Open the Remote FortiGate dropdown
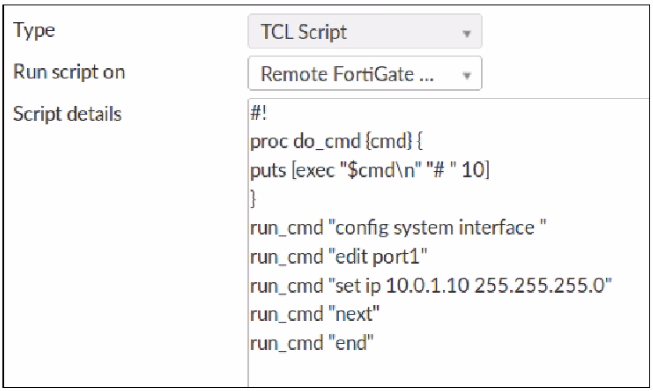653x391 pixels. point(365,74)
